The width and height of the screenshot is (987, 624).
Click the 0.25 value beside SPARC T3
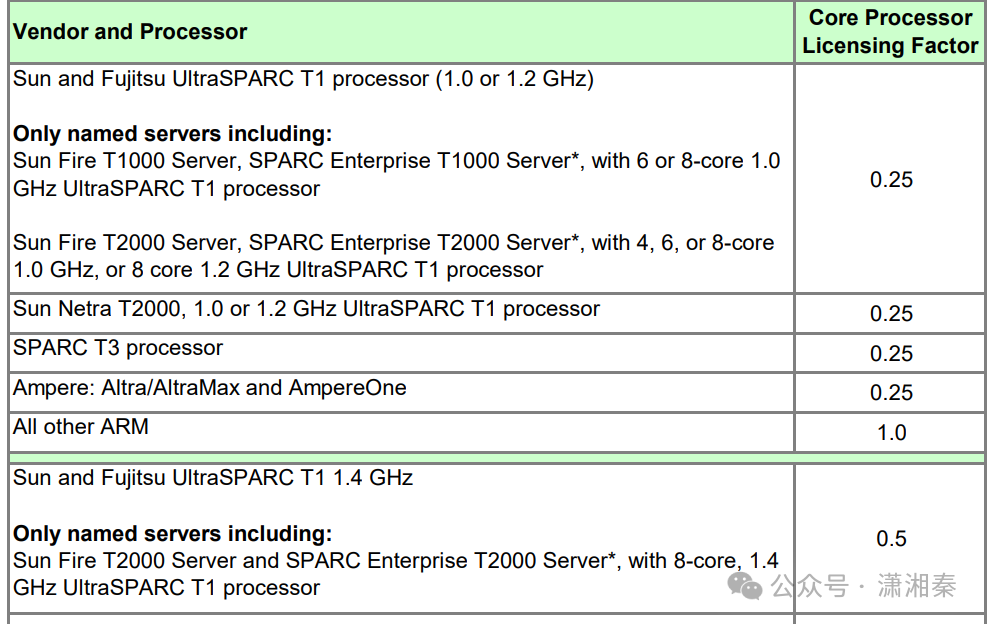tap(891, 354)
